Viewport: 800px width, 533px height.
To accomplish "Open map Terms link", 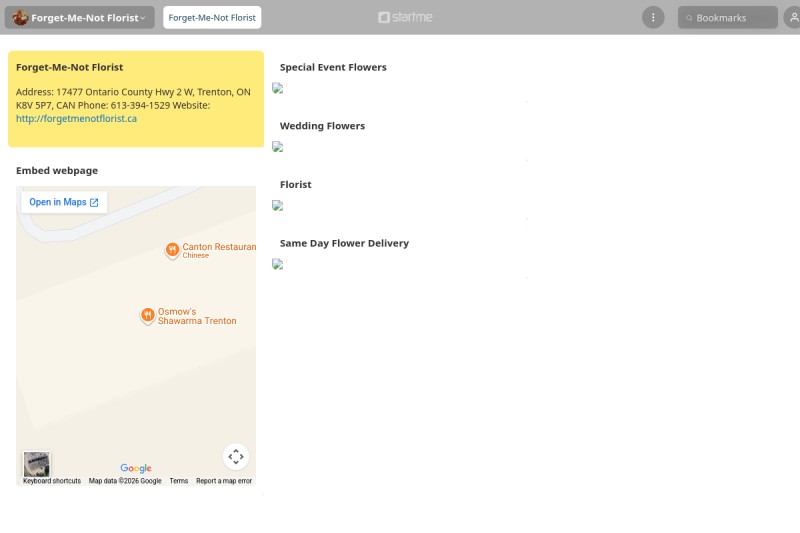I will 179,481.
